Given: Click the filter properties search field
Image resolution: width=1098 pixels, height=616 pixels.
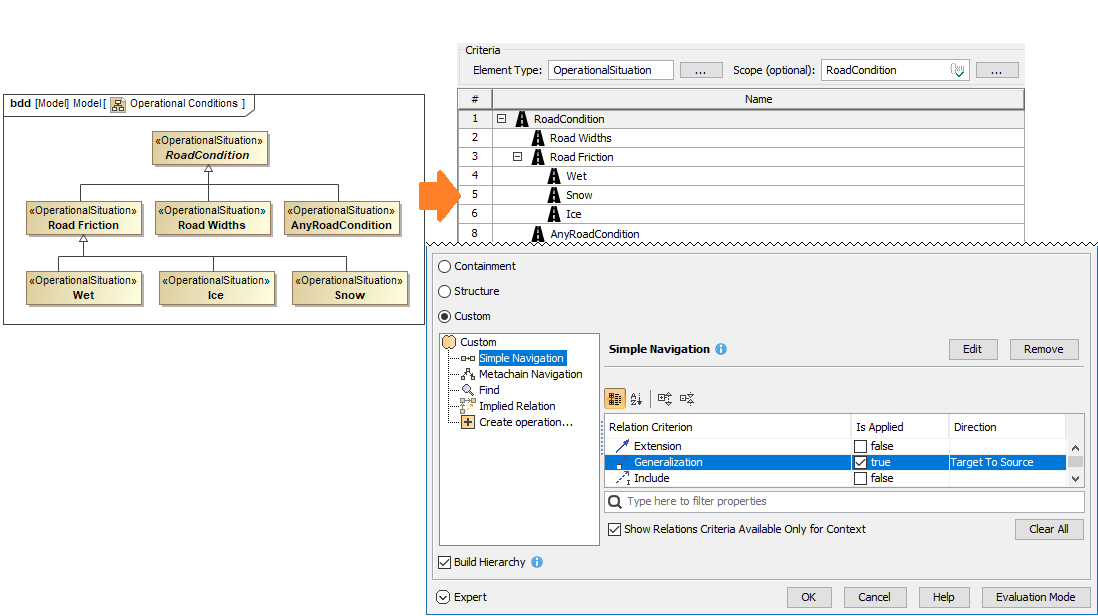Looking at the screenshot, I should pos(843,501).
